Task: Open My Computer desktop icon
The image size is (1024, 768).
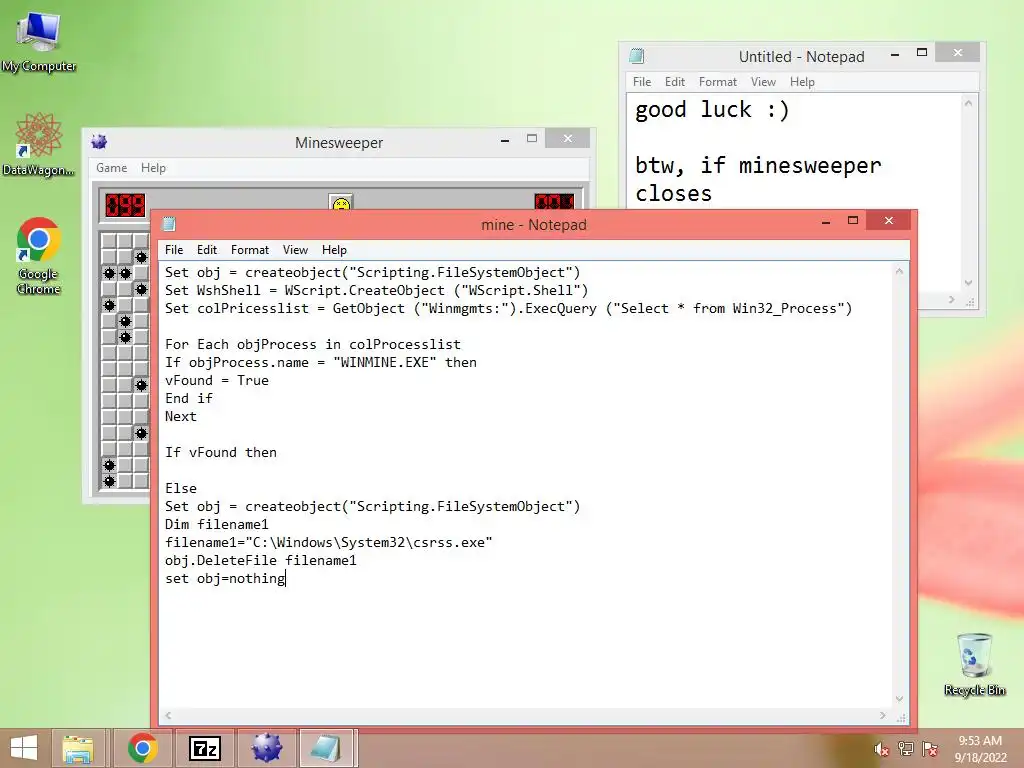Action: pos(39,40)
